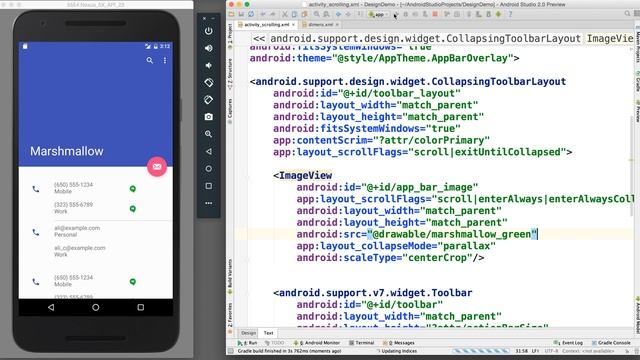Switch to the Design tab
The width and height of the screenshot is (640, 360).
(x=248, y=333)
